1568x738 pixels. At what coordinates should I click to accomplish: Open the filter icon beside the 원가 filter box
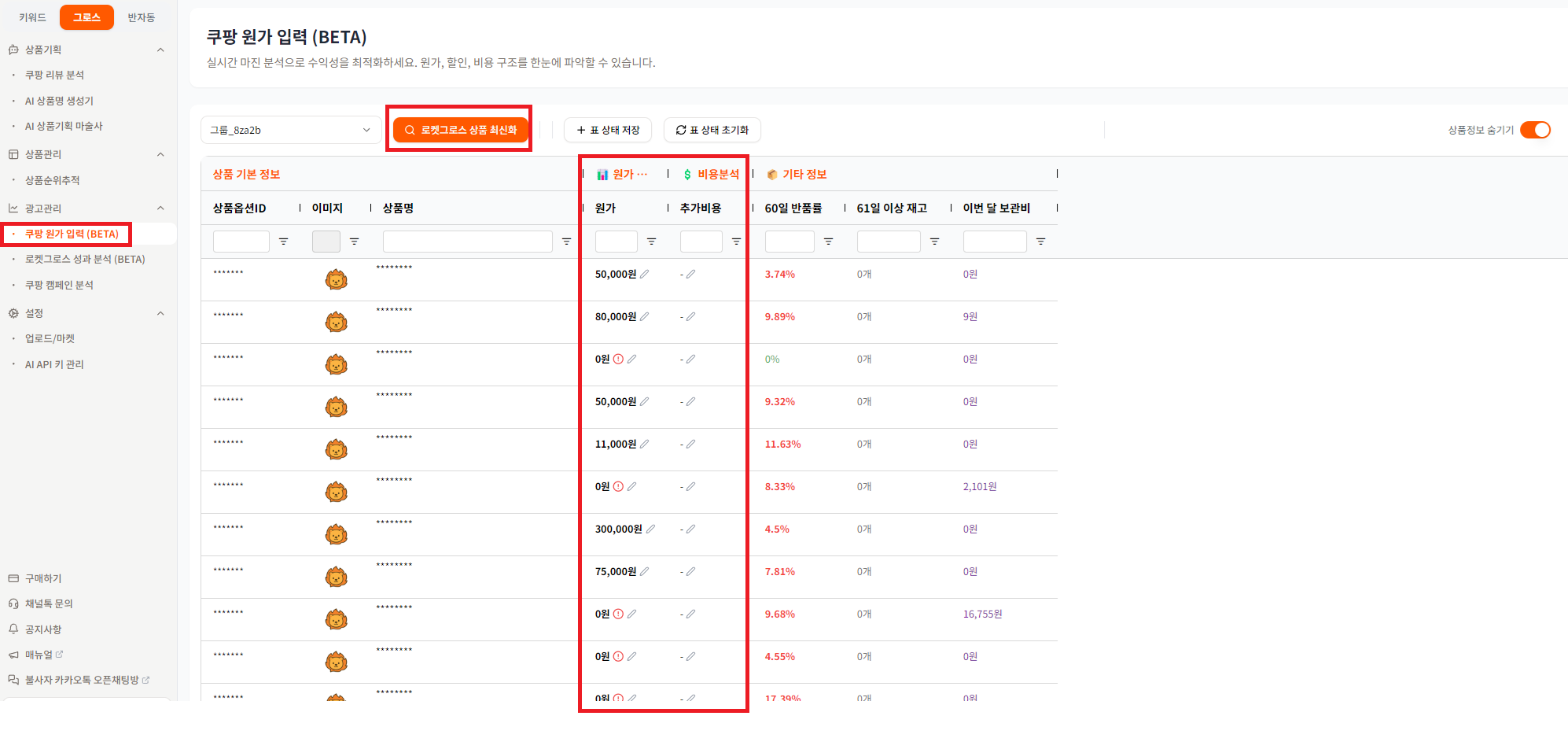(652, 242)
